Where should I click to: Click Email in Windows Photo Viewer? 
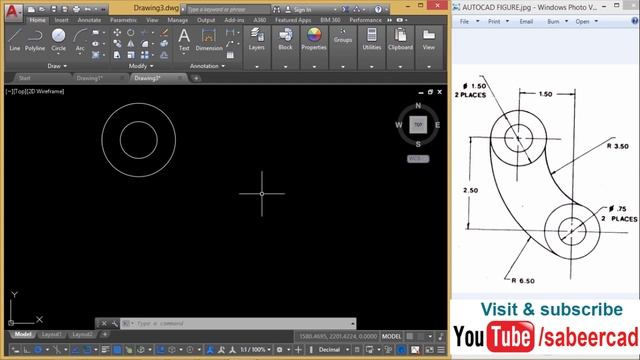click(x=526, y=21)
